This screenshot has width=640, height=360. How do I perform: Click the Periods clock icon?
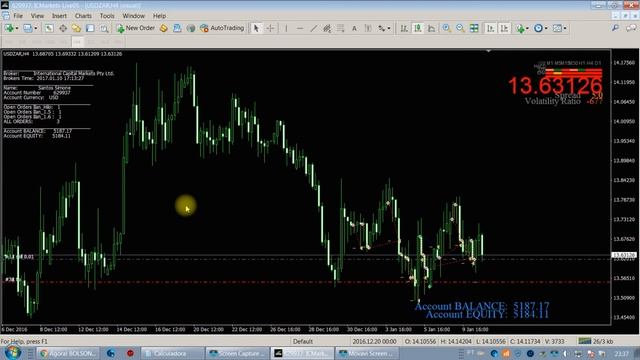click(x=538, y=28)
